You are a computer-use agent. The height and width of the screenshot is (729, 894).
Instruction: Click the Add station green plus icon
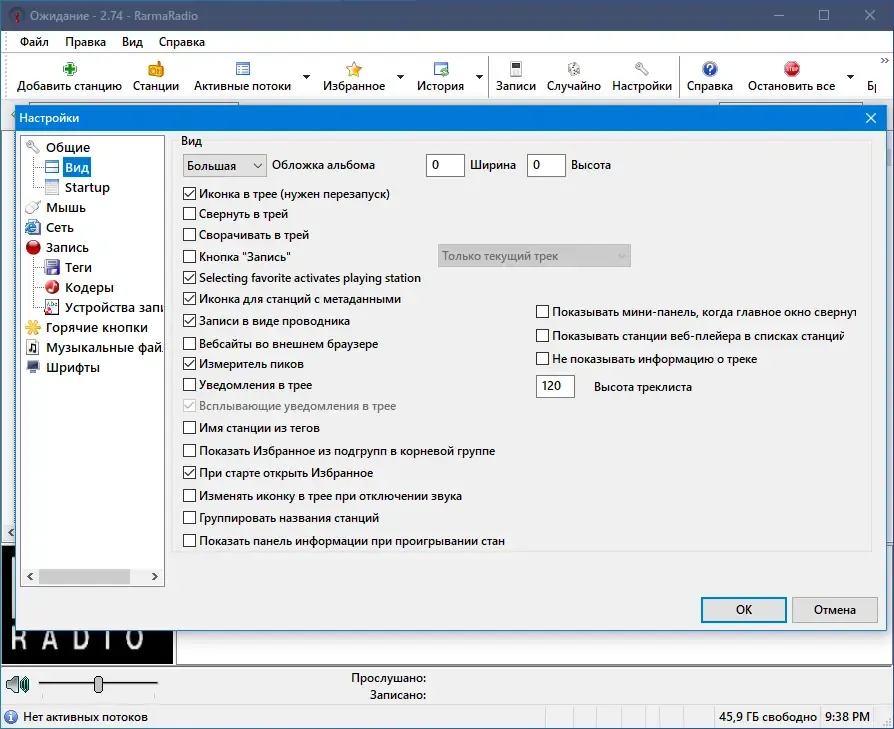coord(70,70)
